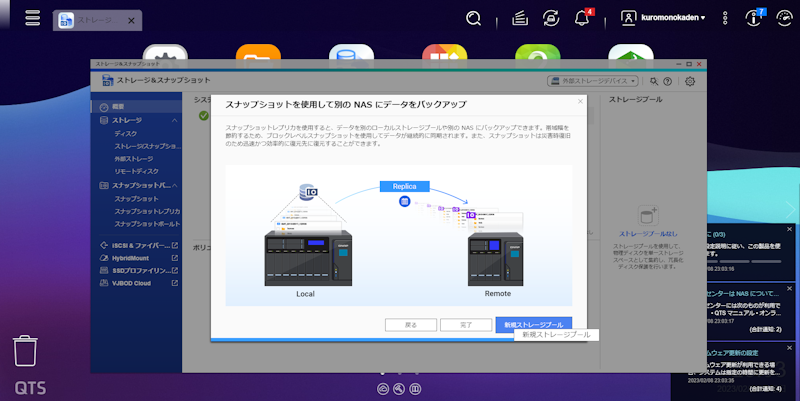
Task: Click the notification card progress bar
Action: tap(744, 261)
